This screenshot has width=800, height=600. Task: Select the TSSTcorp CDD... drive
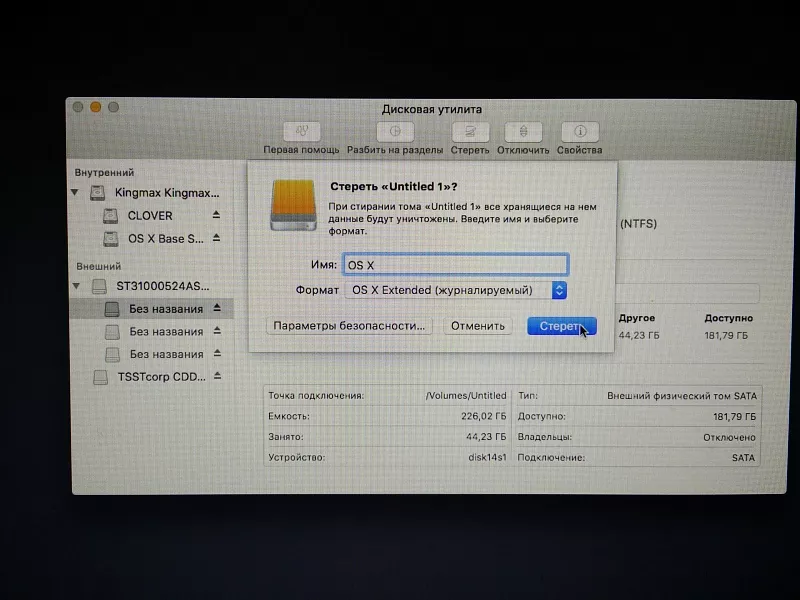coord(161,377)
